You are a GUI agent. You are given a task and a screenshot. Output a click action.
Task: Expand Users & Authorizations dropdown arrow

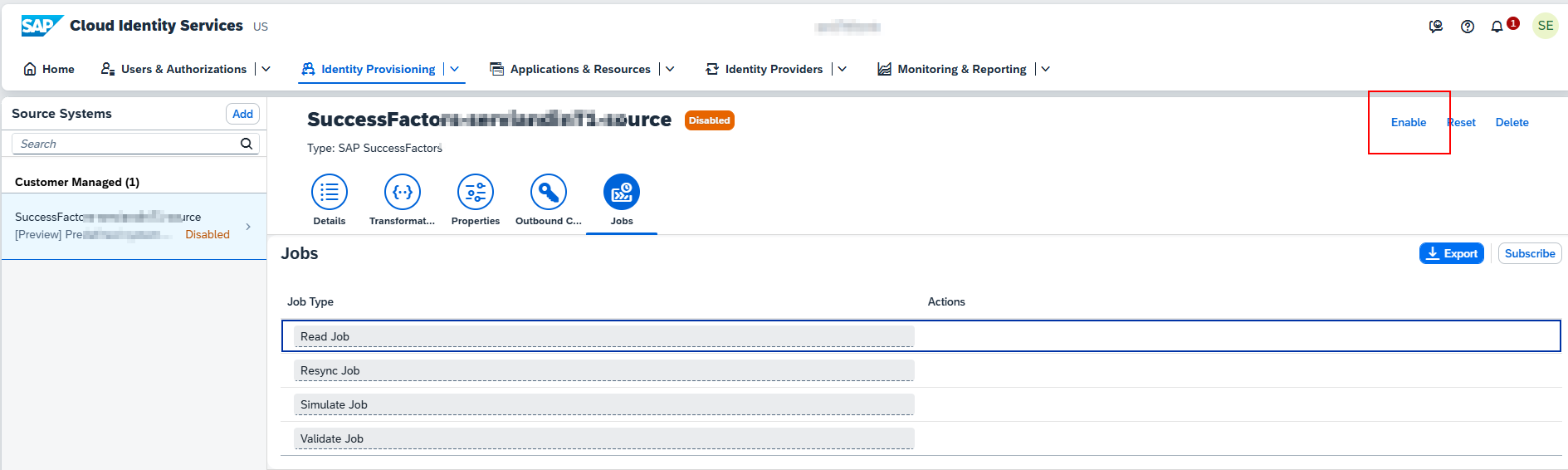click(x=266, y=69)
